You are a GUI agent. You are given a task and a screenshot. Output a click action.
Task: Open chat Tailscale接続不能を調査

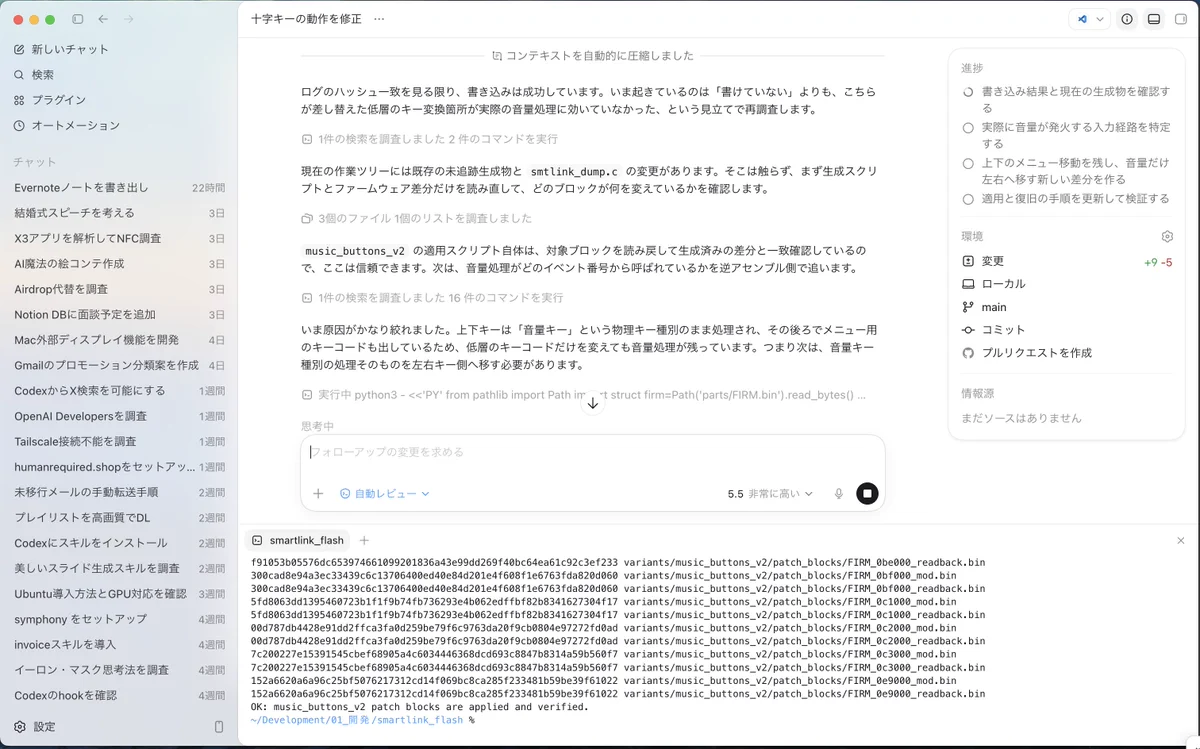coord(119,441)
